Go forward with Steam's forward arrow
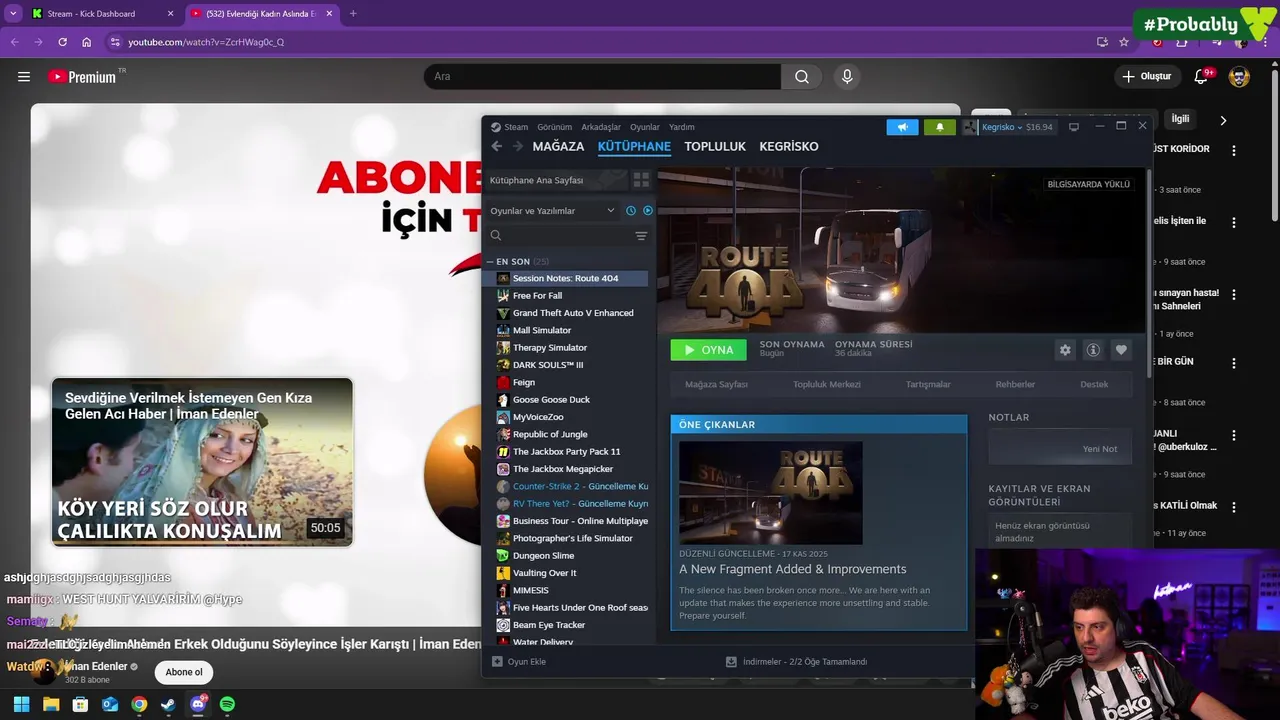The image size is (1280, 720). [518, 146]
